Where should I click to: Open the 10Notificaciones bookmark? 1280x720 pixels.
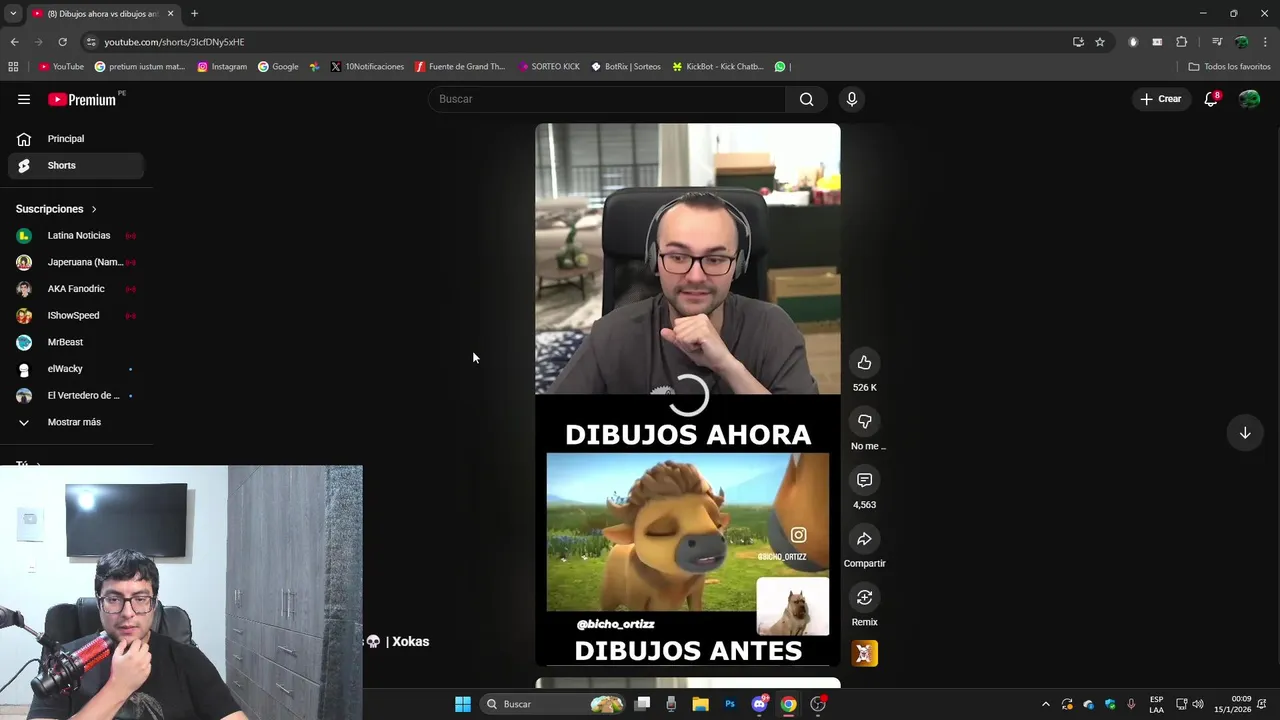click(x=367, y=67)
